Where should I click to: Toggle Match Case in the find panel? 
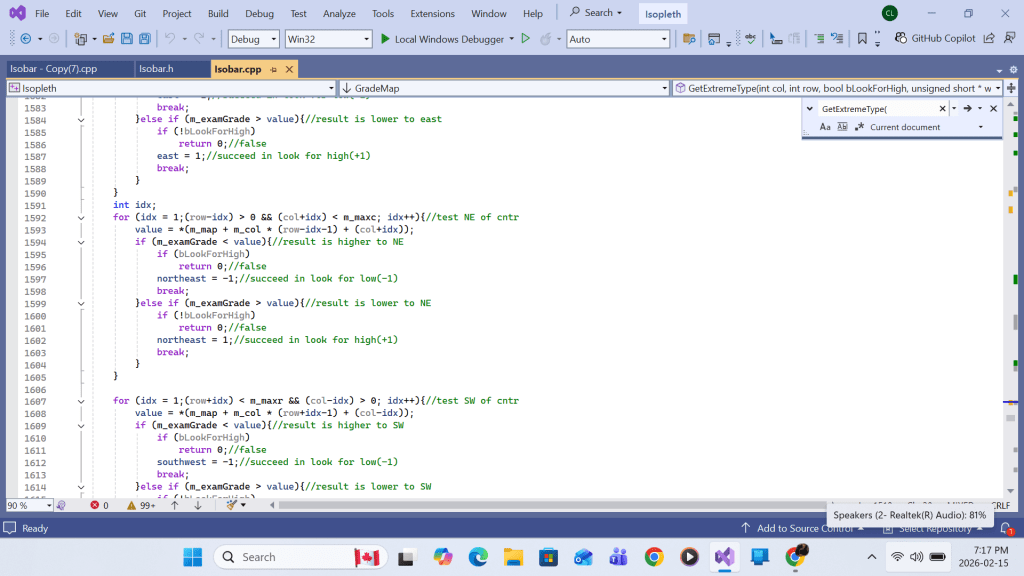click(x=825, y=127)
